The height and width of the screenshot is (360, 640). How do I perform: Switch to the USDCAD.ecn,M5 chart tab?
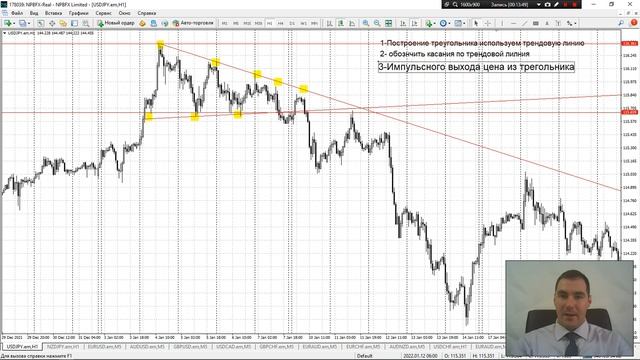coord(233,347)
